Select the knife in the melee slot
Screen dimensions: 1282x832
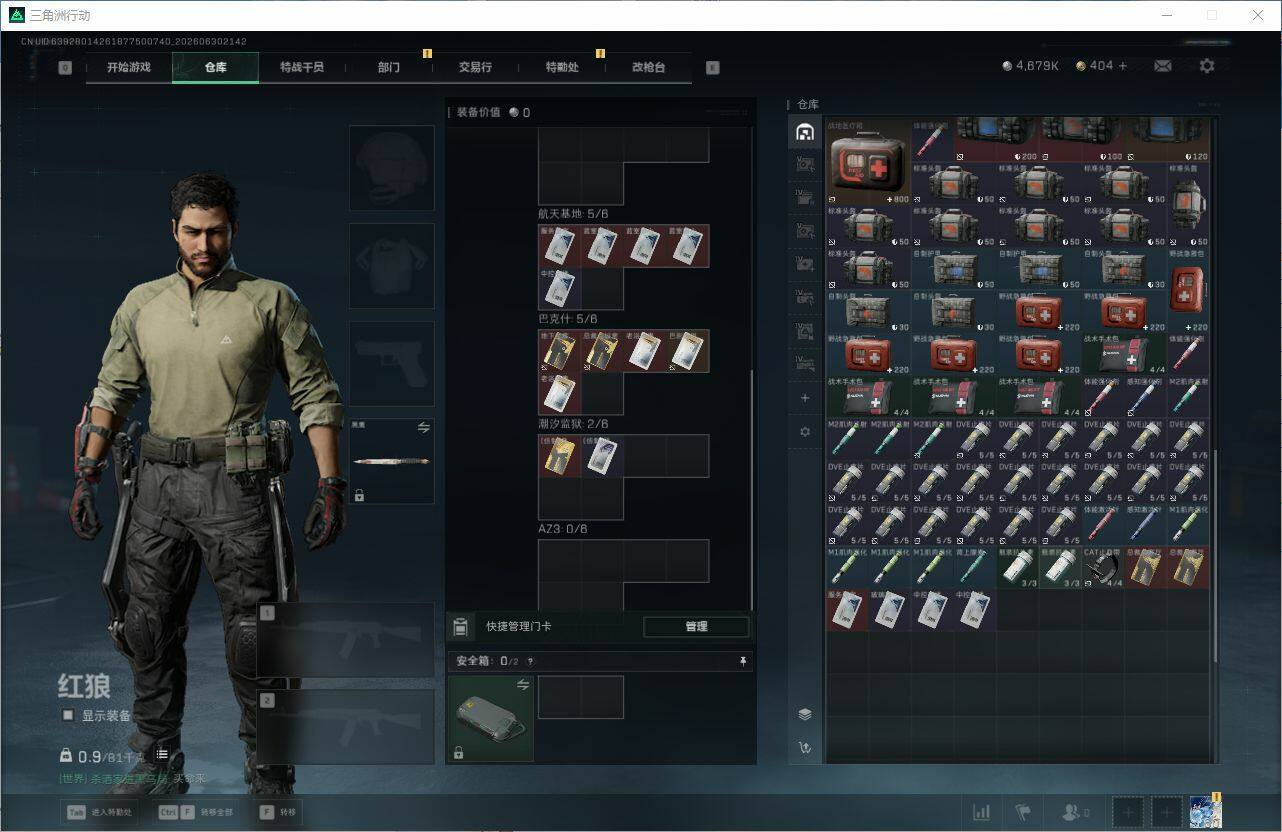coord(391,461)
